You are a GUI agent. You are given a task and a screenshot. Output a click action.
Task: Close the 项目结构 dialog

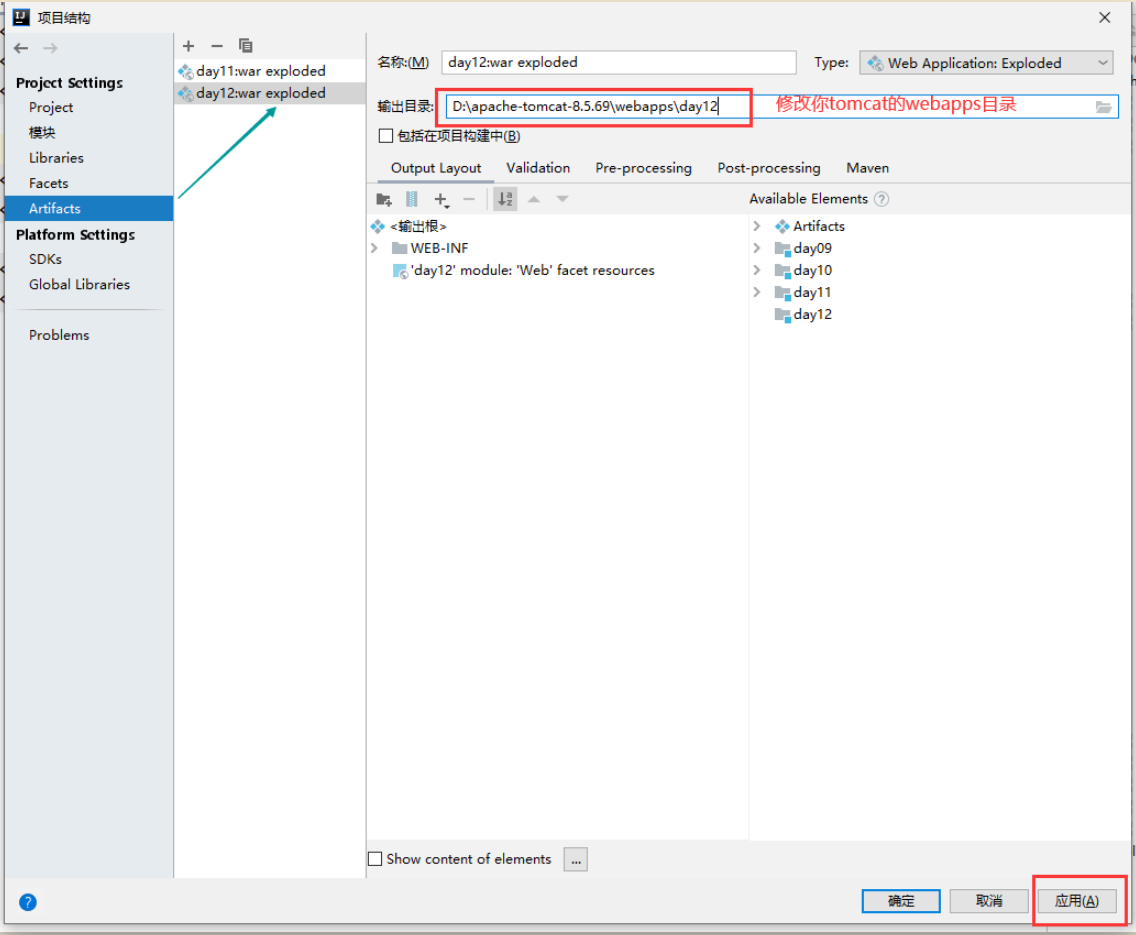pyautogui.click(x=1104, y=17)
